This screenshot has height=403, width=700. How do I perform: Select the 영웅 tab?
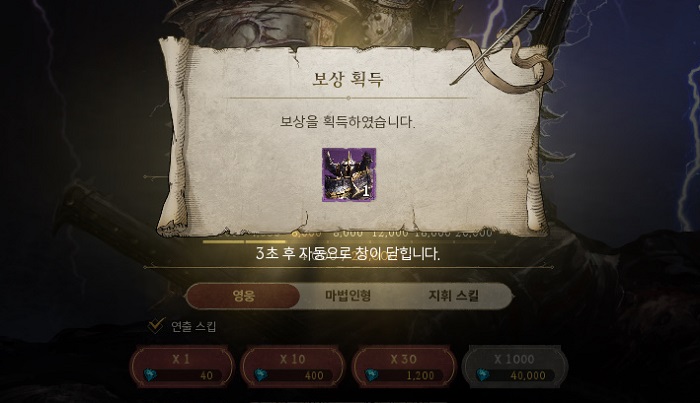pos(243,295)
